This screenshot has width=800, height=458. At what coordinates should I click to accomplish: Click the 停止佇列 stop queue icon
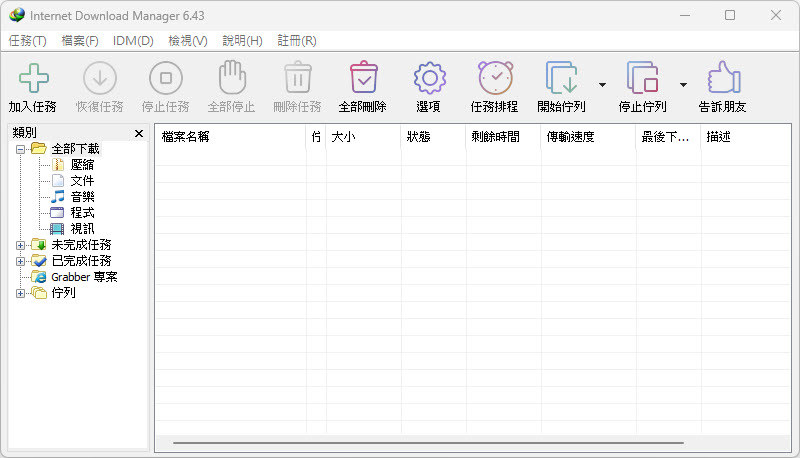pos(643,78)
